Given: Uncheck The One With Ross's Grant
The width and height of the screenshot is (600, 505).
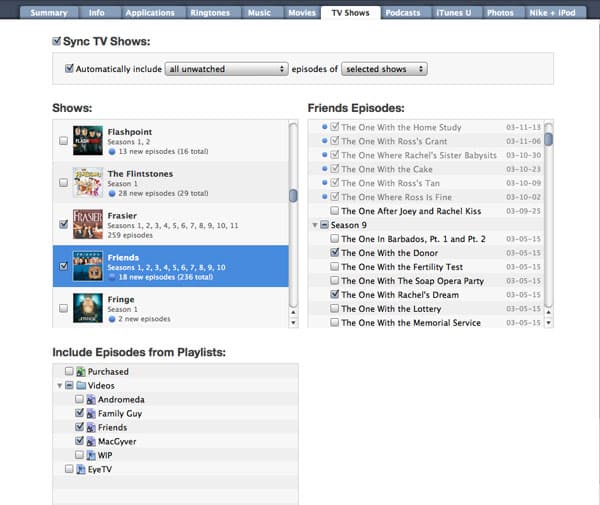Looking at the screenshot, I should click(334, 141).
